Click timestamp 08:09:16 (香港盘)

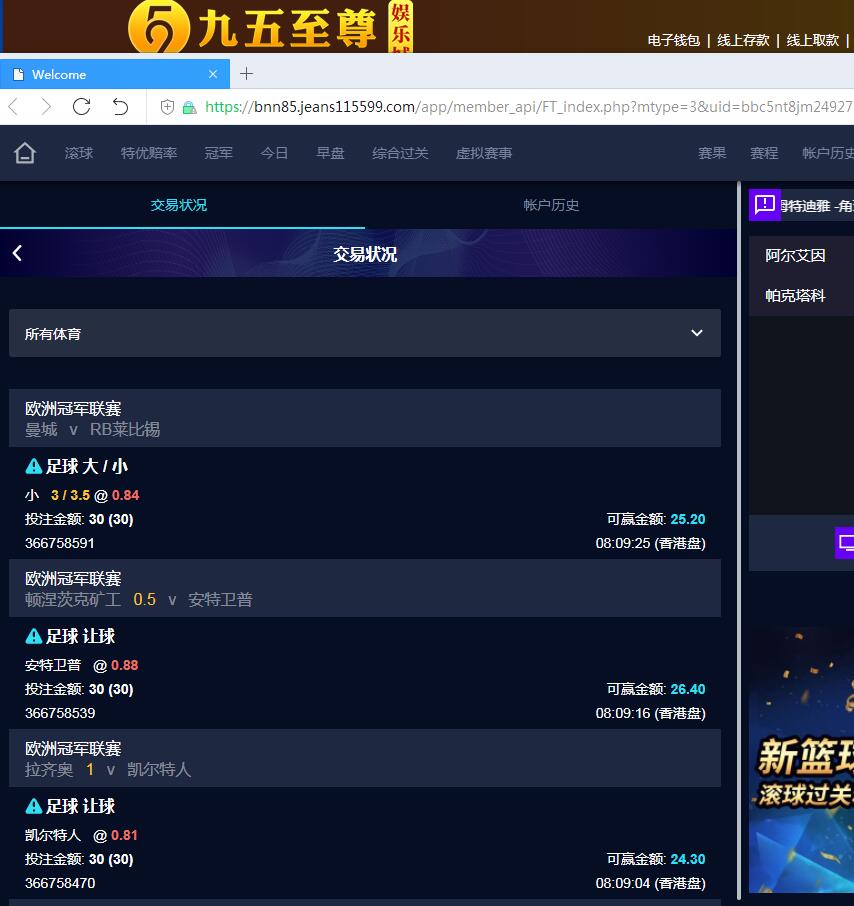coord(651,713)
